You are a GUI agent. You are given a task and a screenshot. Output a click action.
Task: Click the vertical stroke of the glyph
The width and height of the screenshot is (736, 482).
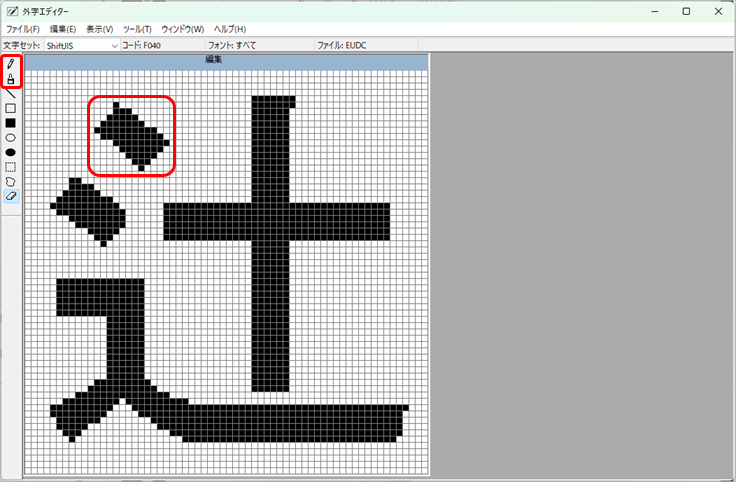coord(272,300)
